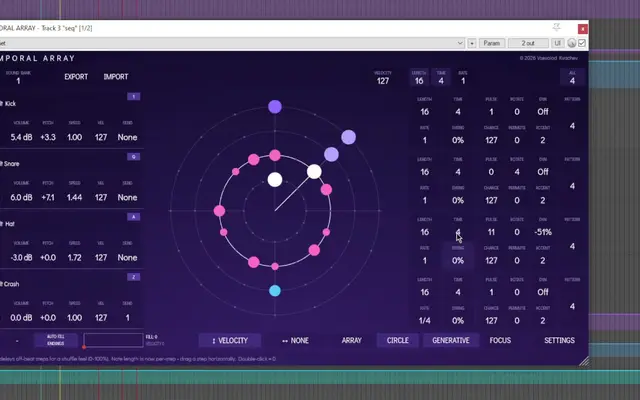Click the cyan step dot at circle bottom
The height and width of the screenshot is (400, 640).
[275, 291]
